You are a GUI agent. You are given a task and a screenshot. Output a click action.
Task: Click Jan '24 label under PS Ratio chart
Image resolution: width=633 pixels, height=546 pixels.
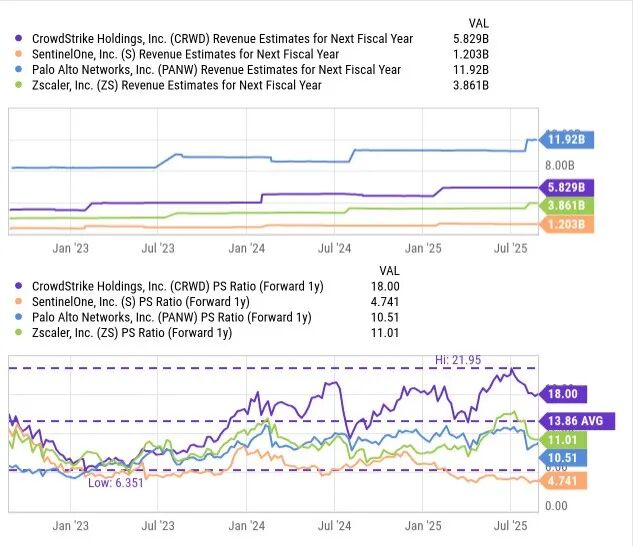click(x=246, y=525)
